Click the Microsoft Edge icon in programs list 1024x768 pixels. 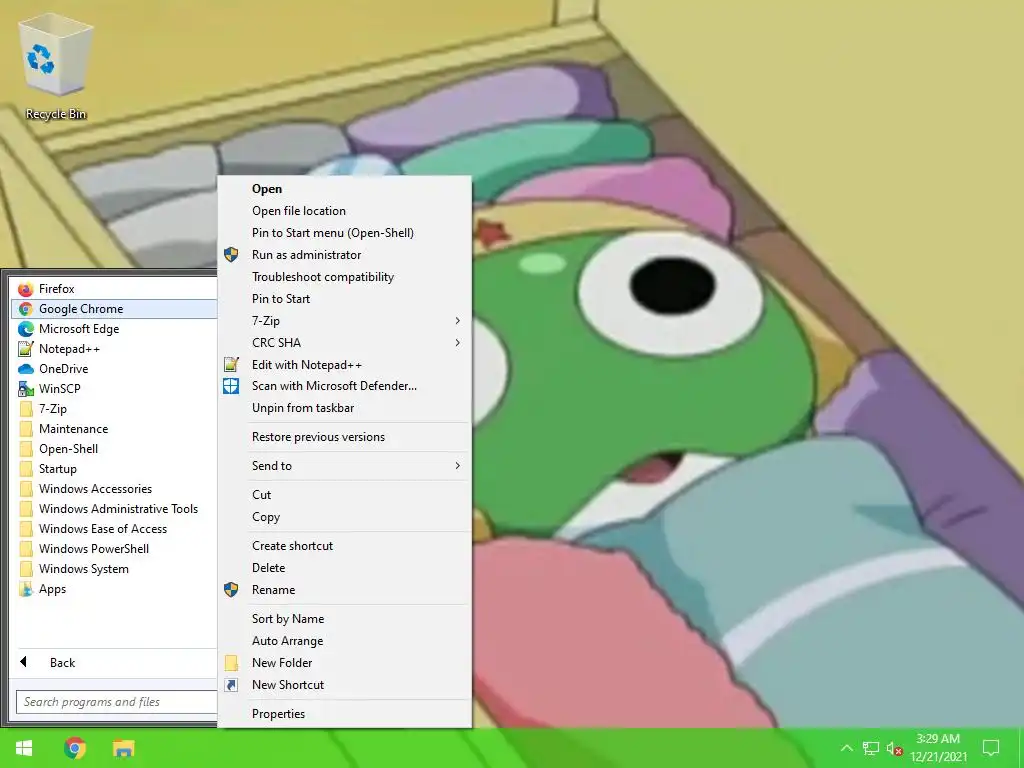(25, 329)
